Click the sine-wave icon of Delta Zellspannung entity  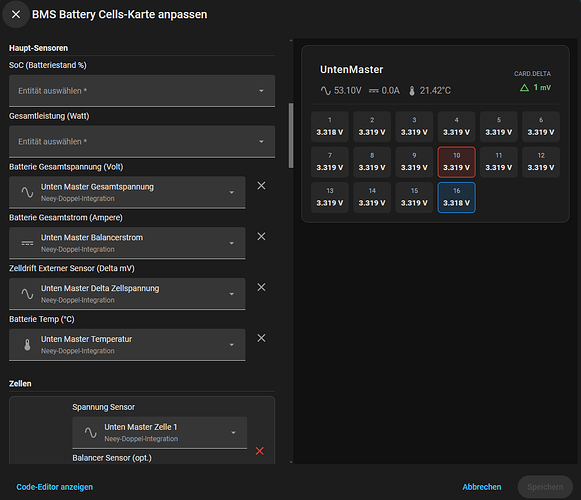tap(27, 294)
